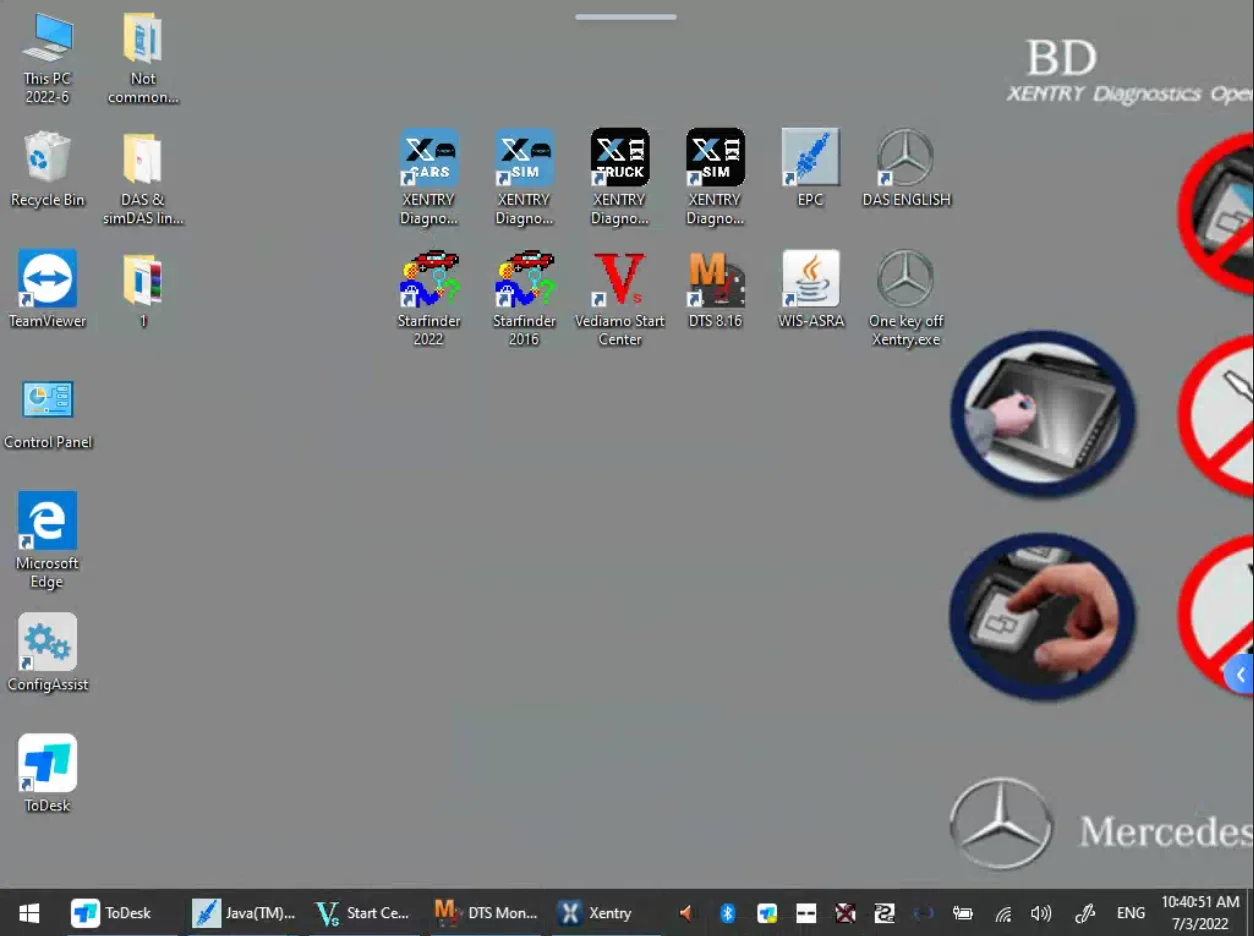Open This PC desktop icon
The width and height of the screenshot is (1254, 936).
(48, 58)
